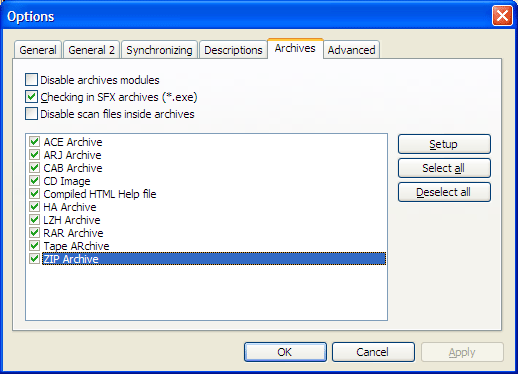Select the CD Image list entry
The height and width of the screenshot is (374, 518).
67,181
